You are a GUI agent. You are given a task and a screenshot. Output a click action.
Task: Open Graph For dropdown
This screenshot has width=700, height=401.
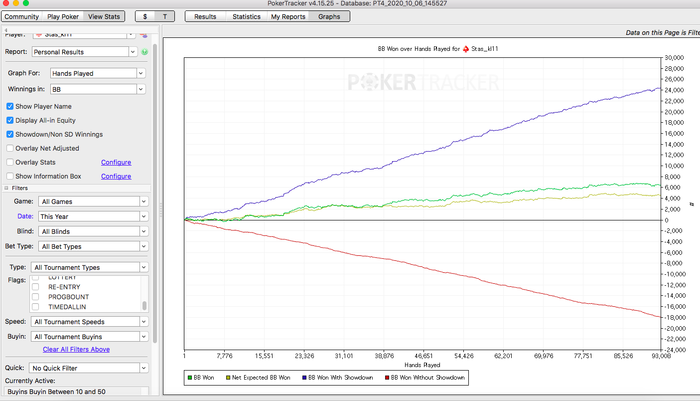click(141, 73)
